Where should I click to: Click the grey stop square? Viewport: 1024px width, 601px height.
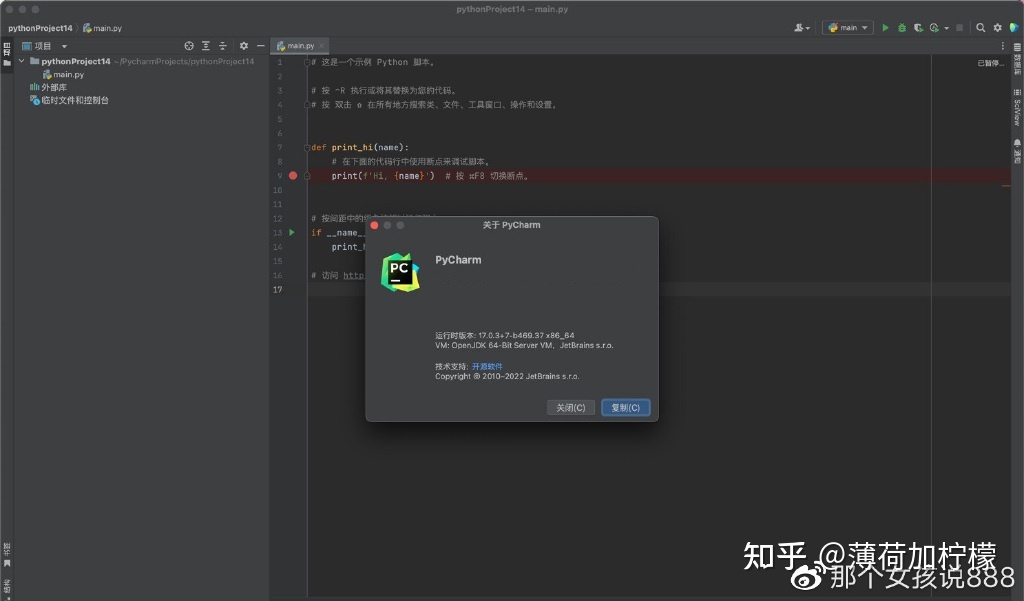[959, 27]
